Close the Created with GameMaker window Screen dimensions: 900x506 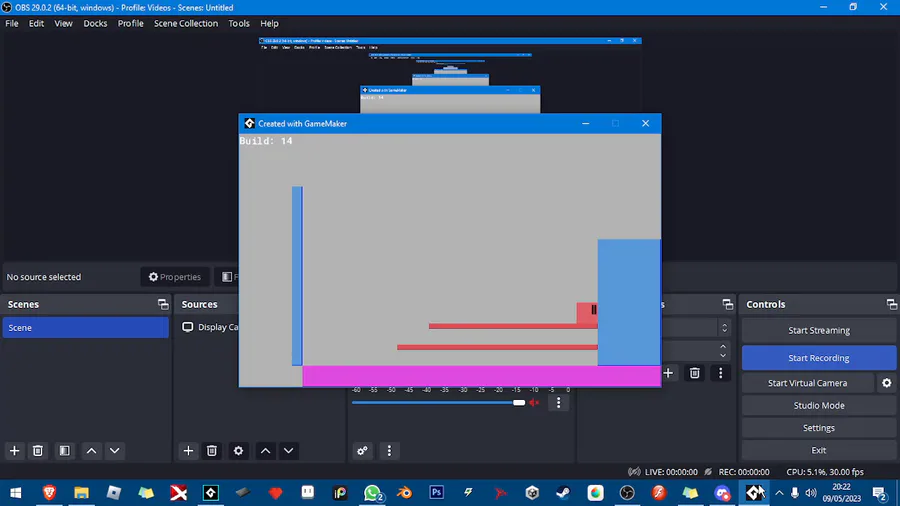pos(646,123)
